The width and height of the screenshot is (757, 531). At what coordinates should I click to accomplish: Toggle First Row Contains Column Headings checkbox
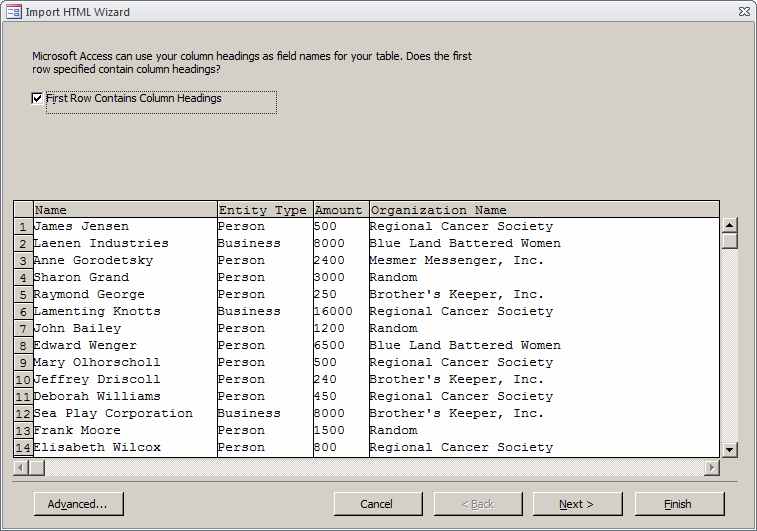point(37,98)
